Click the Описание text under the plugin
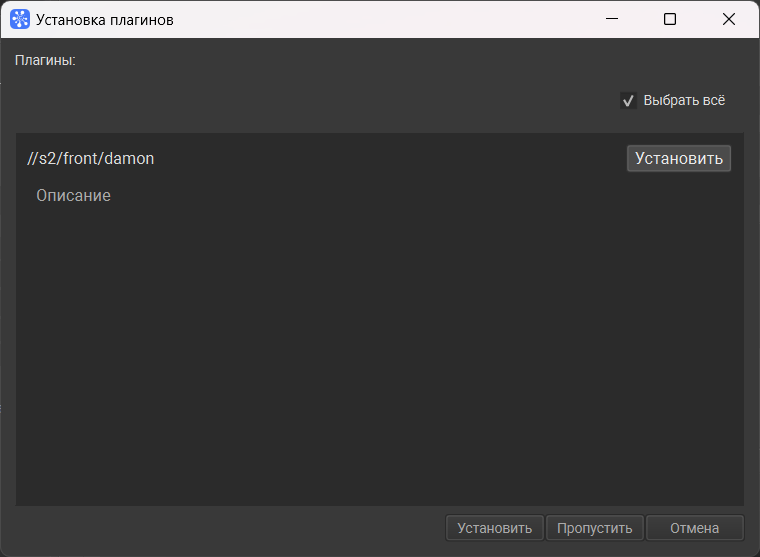Image resolution: width=760 pixels, height=557 pixels. 74,195
